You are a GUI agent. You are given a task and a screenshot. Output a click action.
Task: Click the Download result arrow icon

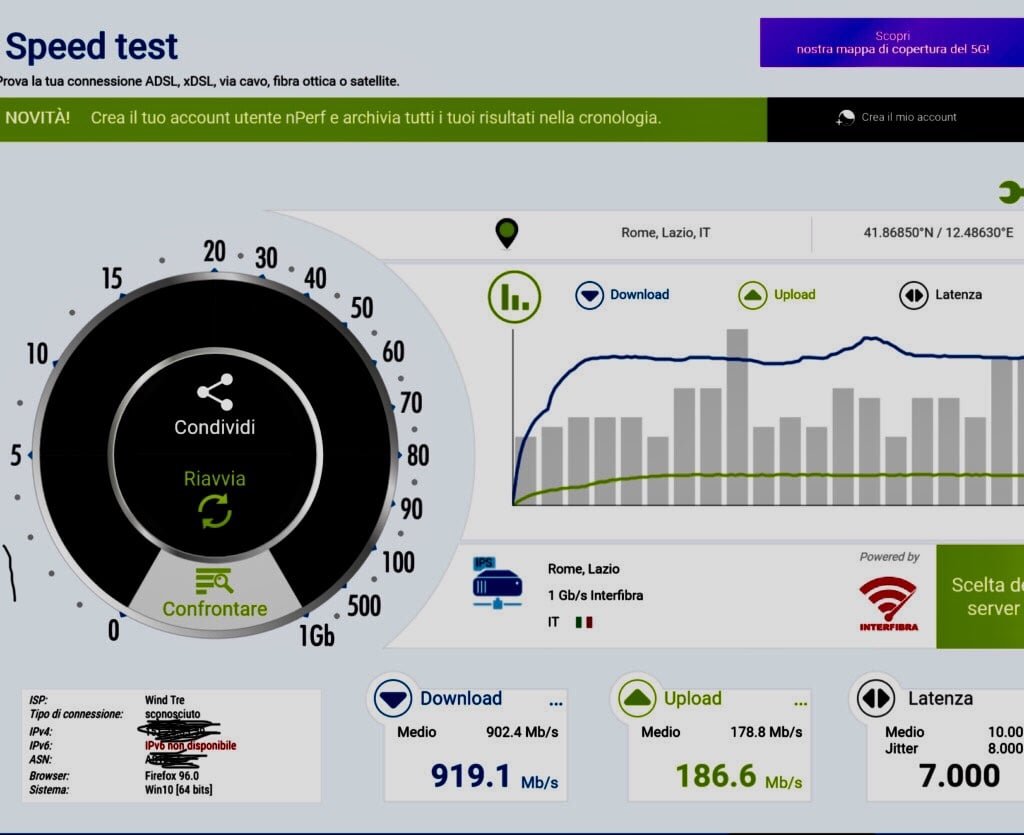[392, 699]
